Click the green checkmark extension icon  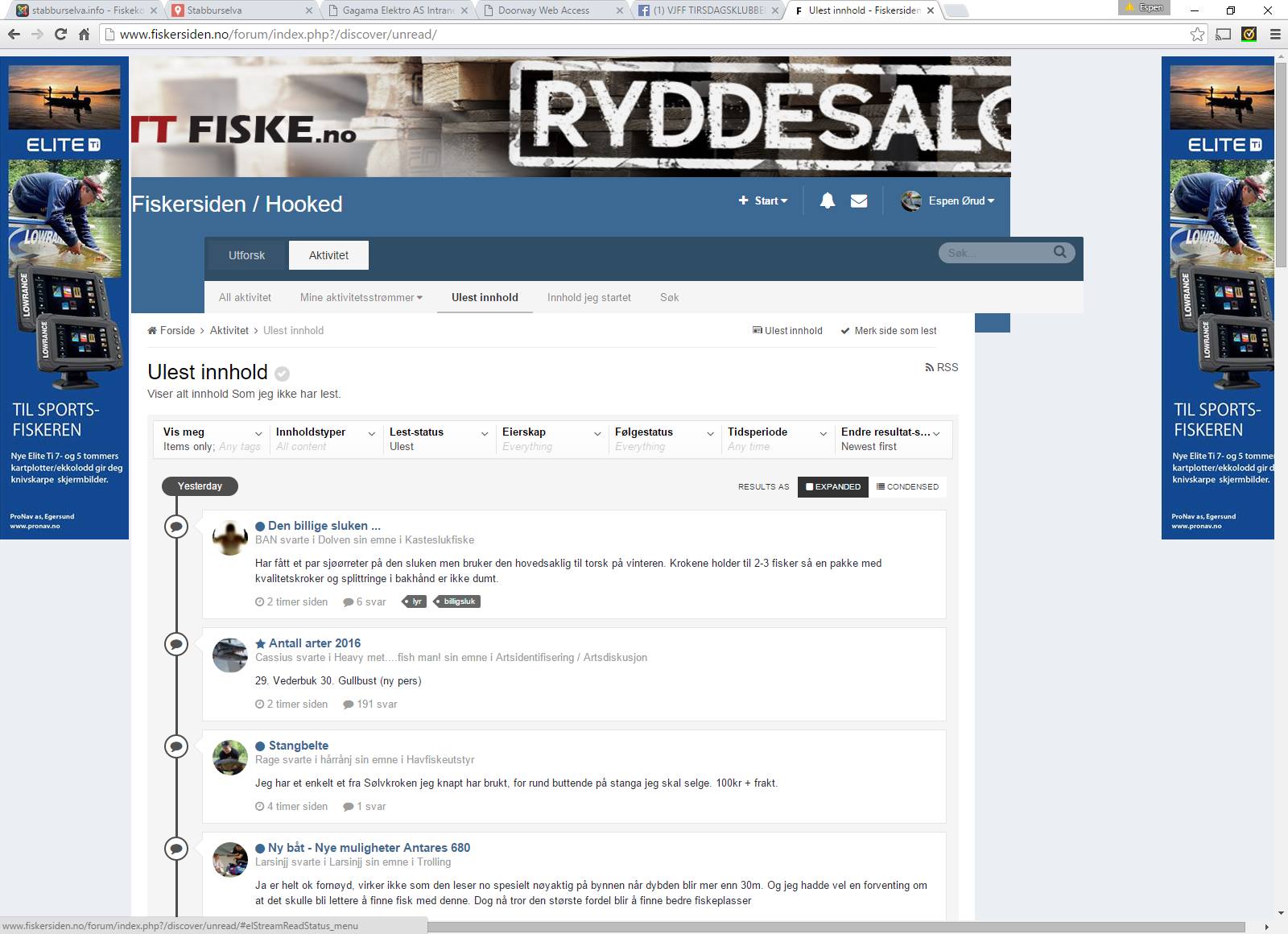point(1249,35)
